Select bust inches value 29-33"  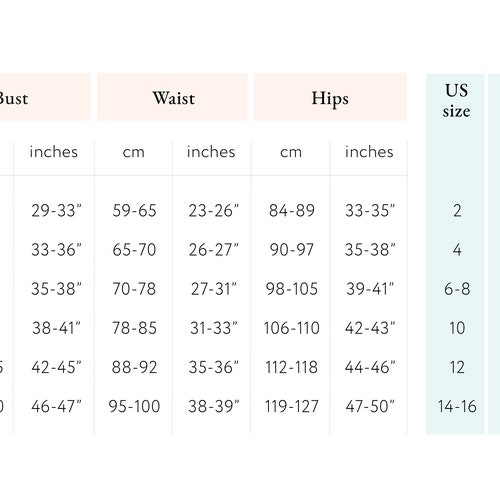click(56, 210)
